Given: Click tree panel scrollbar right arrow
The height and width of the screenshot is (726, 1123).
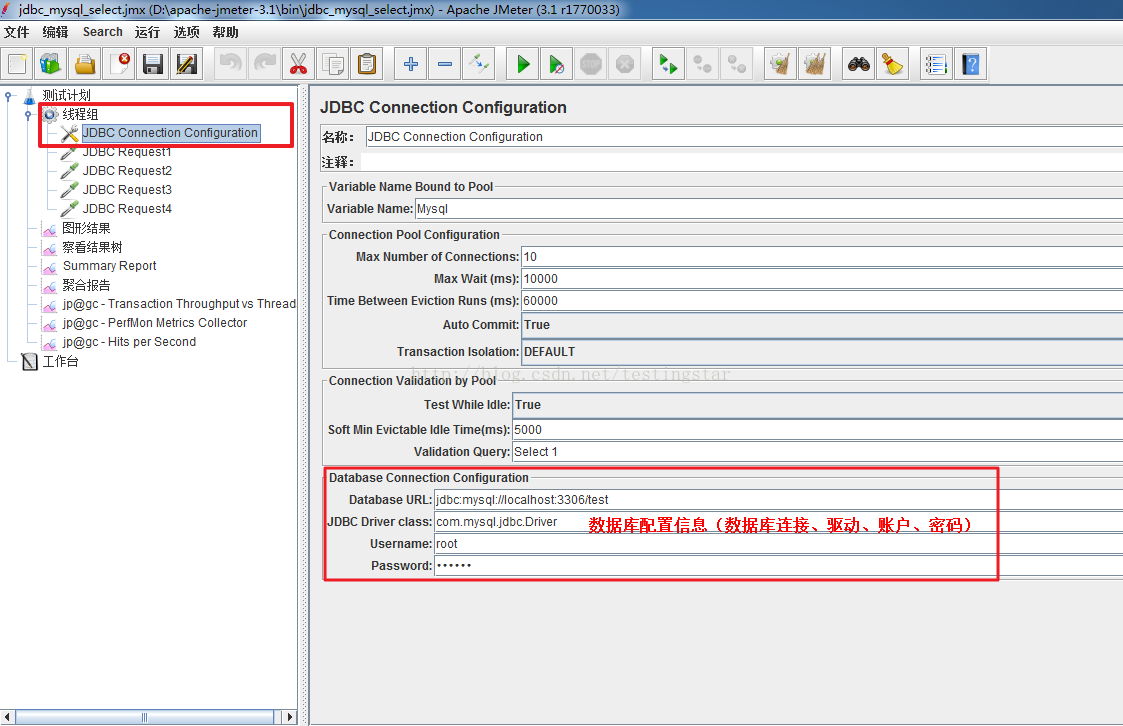Looking at the screenshot, I should (x=289, y=717).
